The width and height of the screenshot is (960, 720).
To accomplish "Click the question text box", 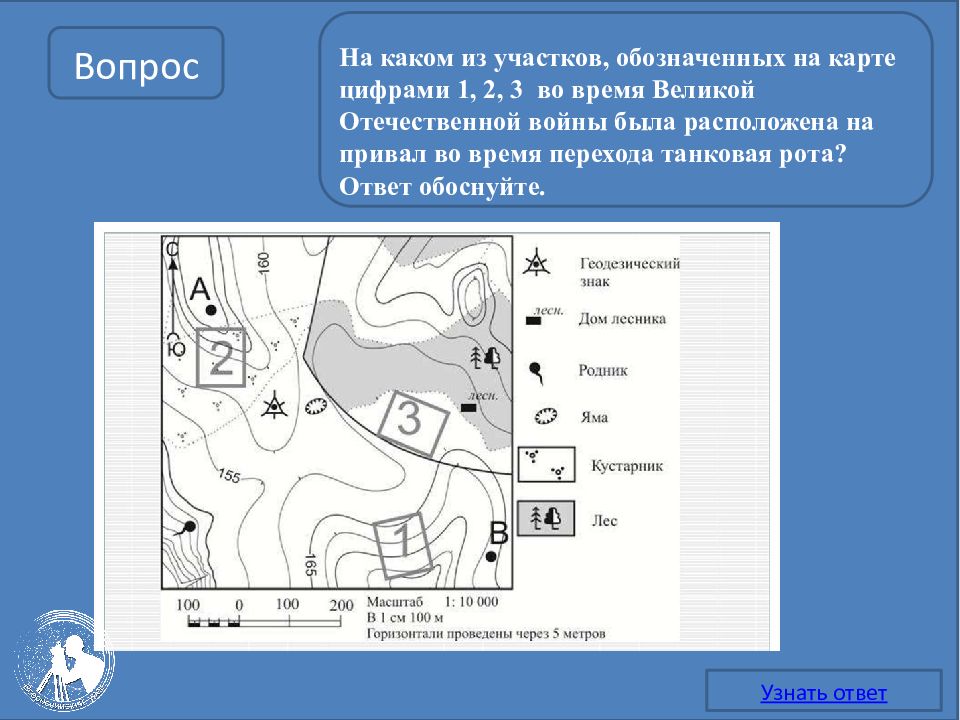I will [626, 110].
